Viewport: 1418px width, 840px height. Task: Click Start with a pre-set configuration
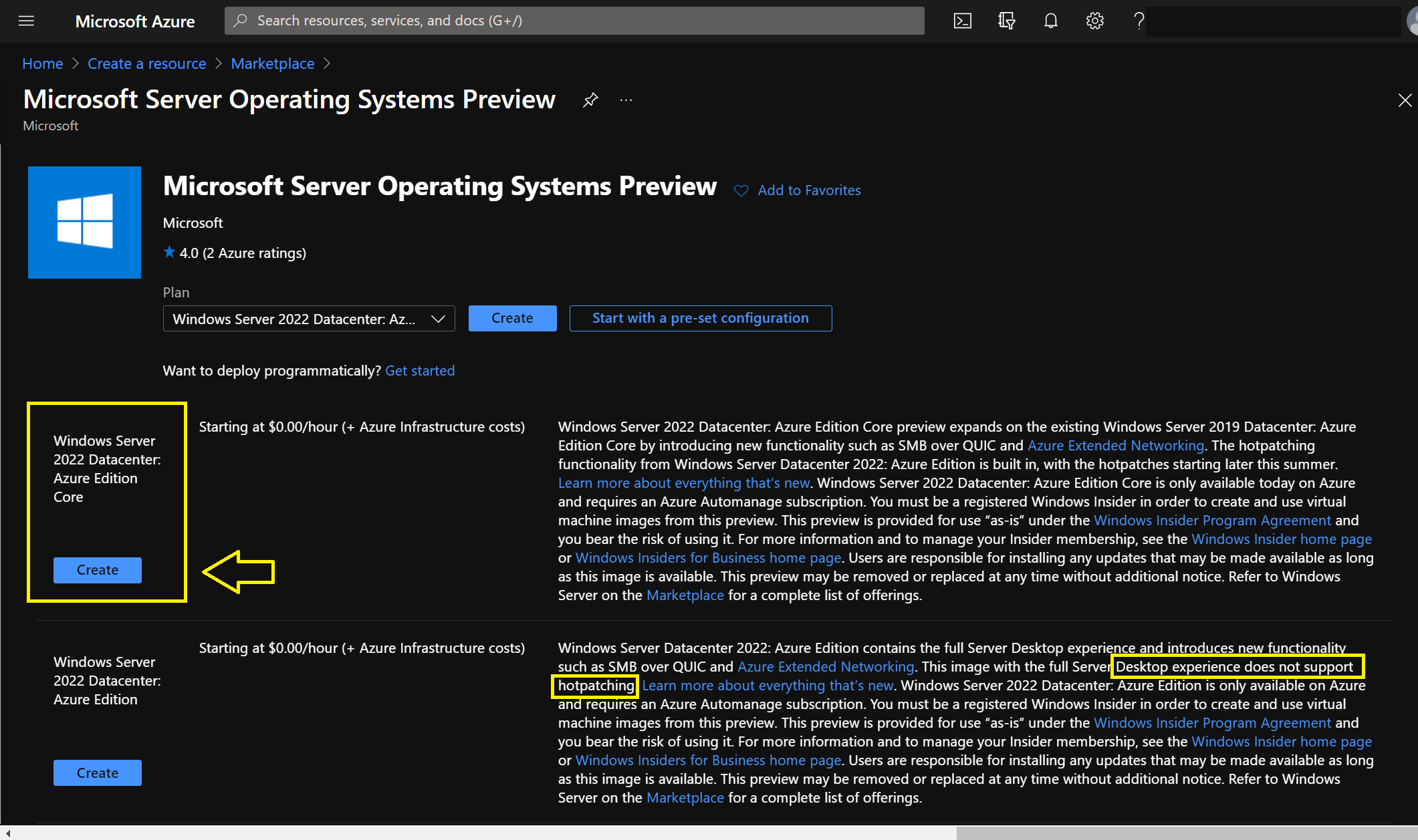(700, 318)
